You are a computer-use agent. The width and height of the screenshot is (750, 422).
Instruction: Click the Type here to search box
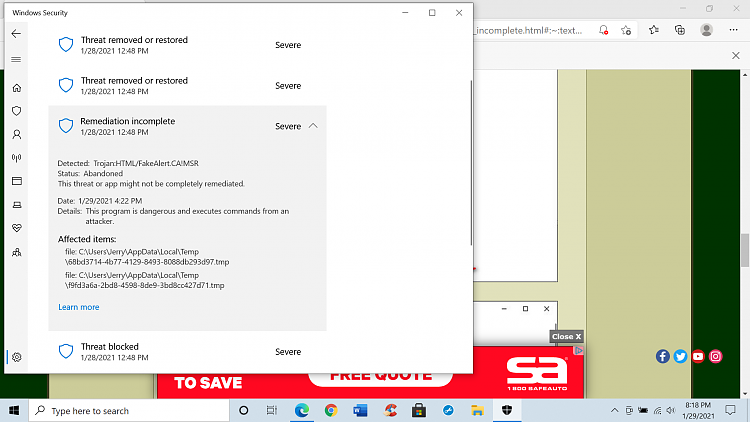129,411
